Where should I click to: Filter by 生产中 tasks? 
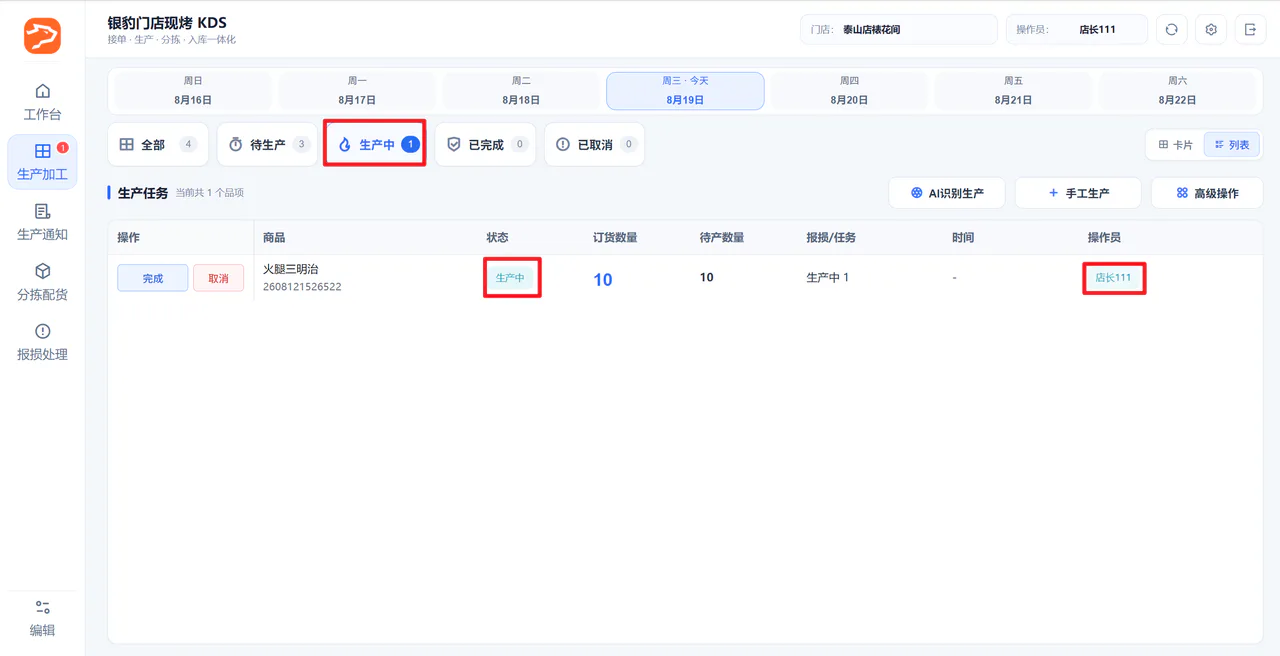pyautogui.click(x=376, y=144)
